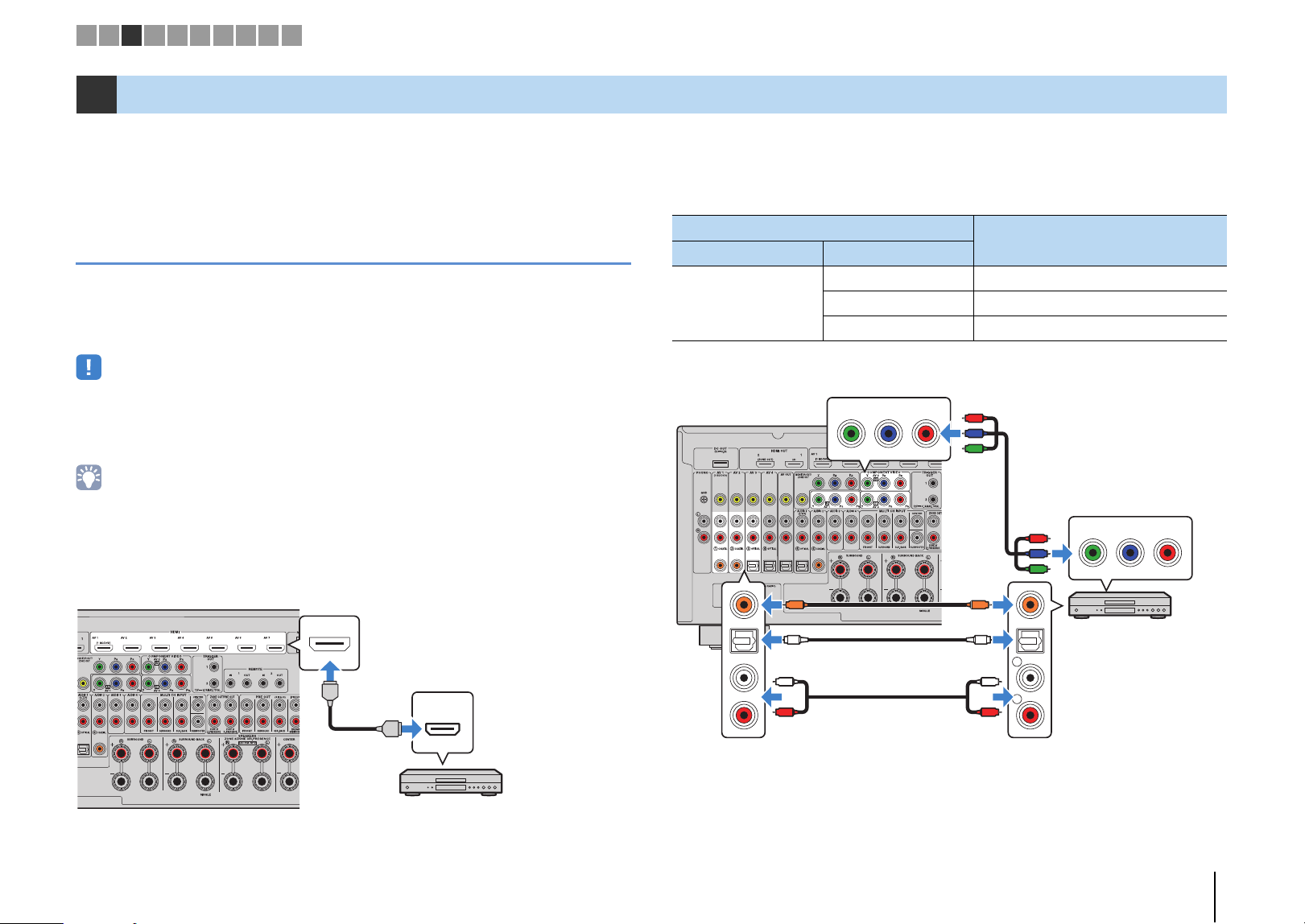Select the HDMI jack callout beside the receiver
The height and width of the screenshot is (924, 1305).
(x=328, y=643)
